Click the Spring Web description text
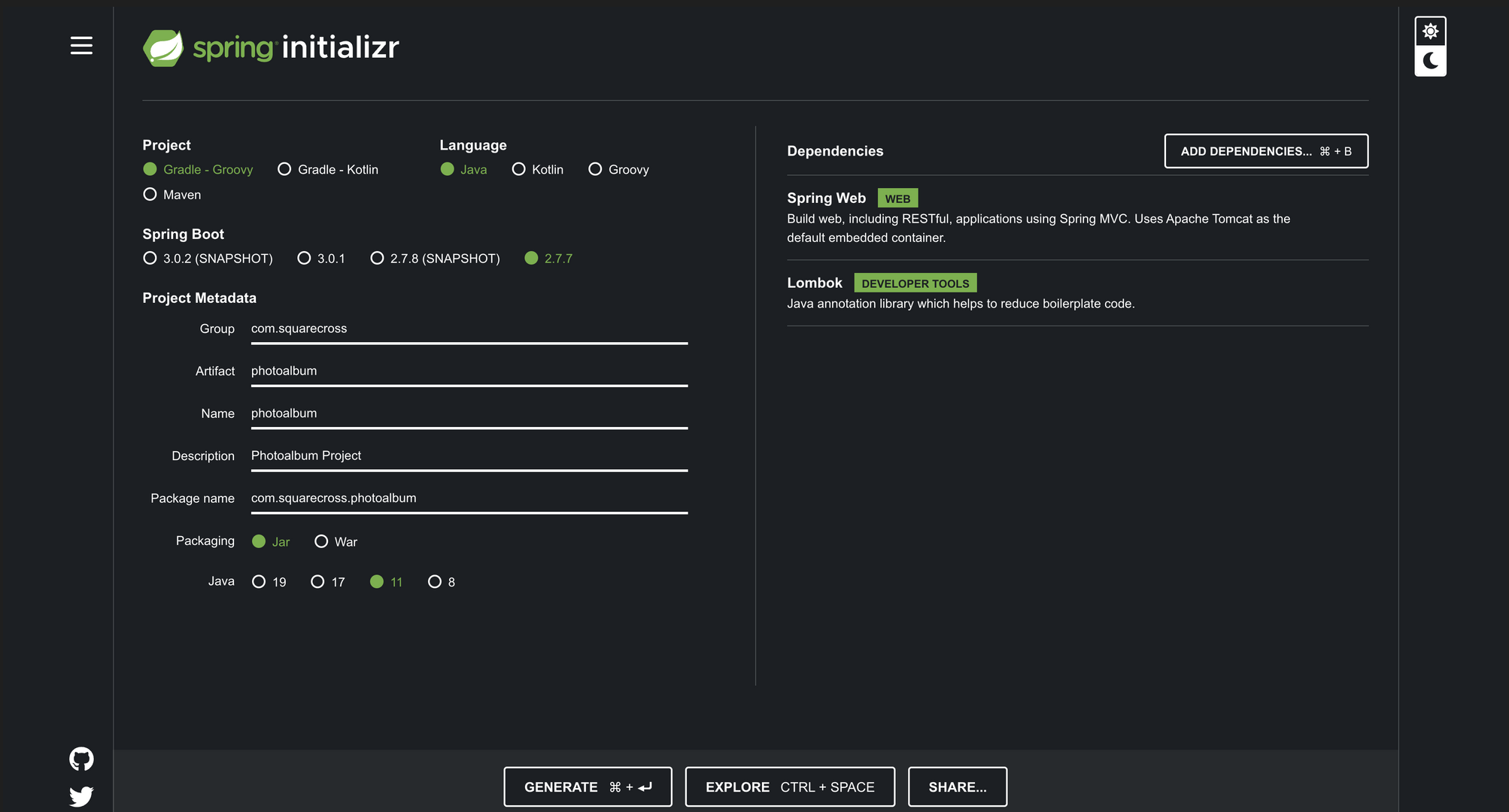 coord(1039,229)
